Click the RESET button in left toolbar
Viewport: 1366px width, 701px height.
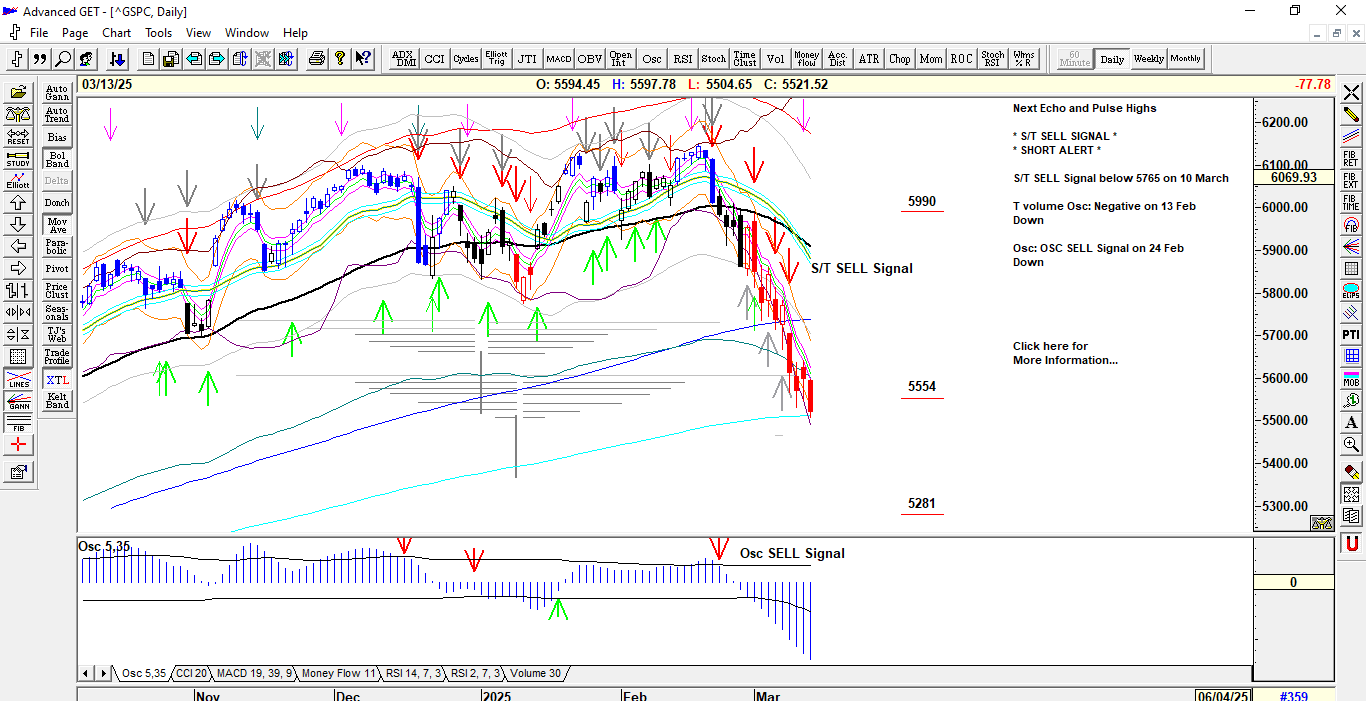tap(18, 136)
